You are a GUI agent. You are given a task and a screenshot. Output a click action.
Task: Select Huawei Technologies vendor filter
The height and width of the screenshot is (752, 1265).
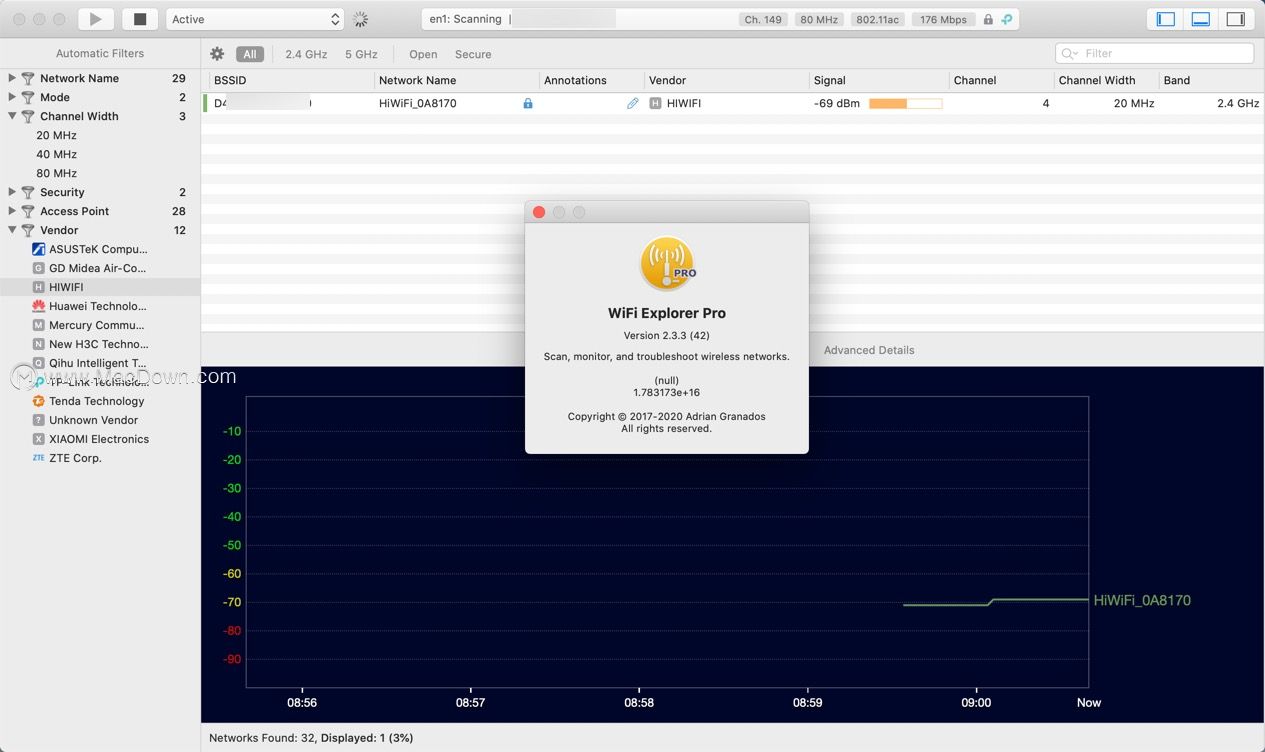click(x=98, y=306)
